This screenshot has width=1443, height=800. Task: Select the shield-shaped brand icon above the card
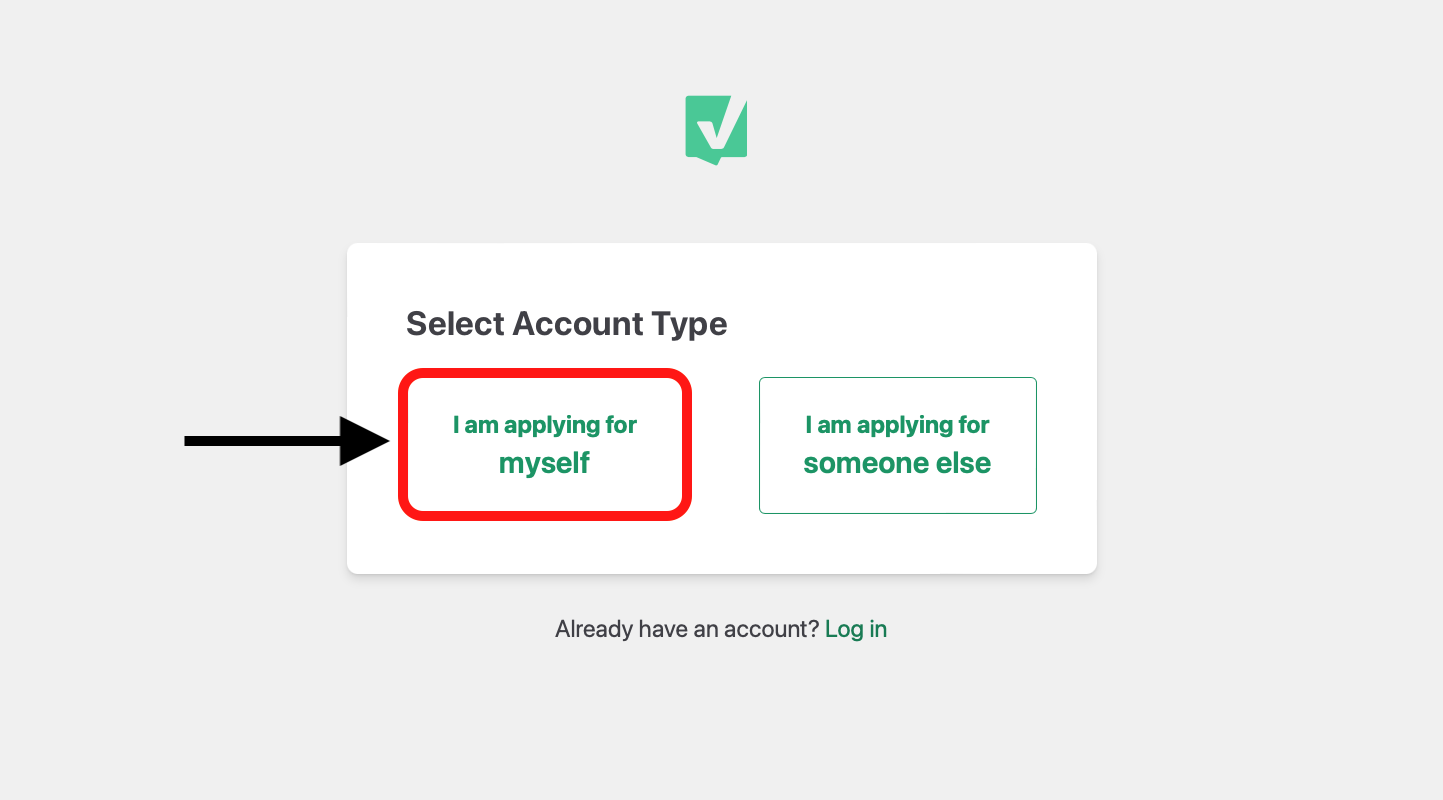coord(716,128)
